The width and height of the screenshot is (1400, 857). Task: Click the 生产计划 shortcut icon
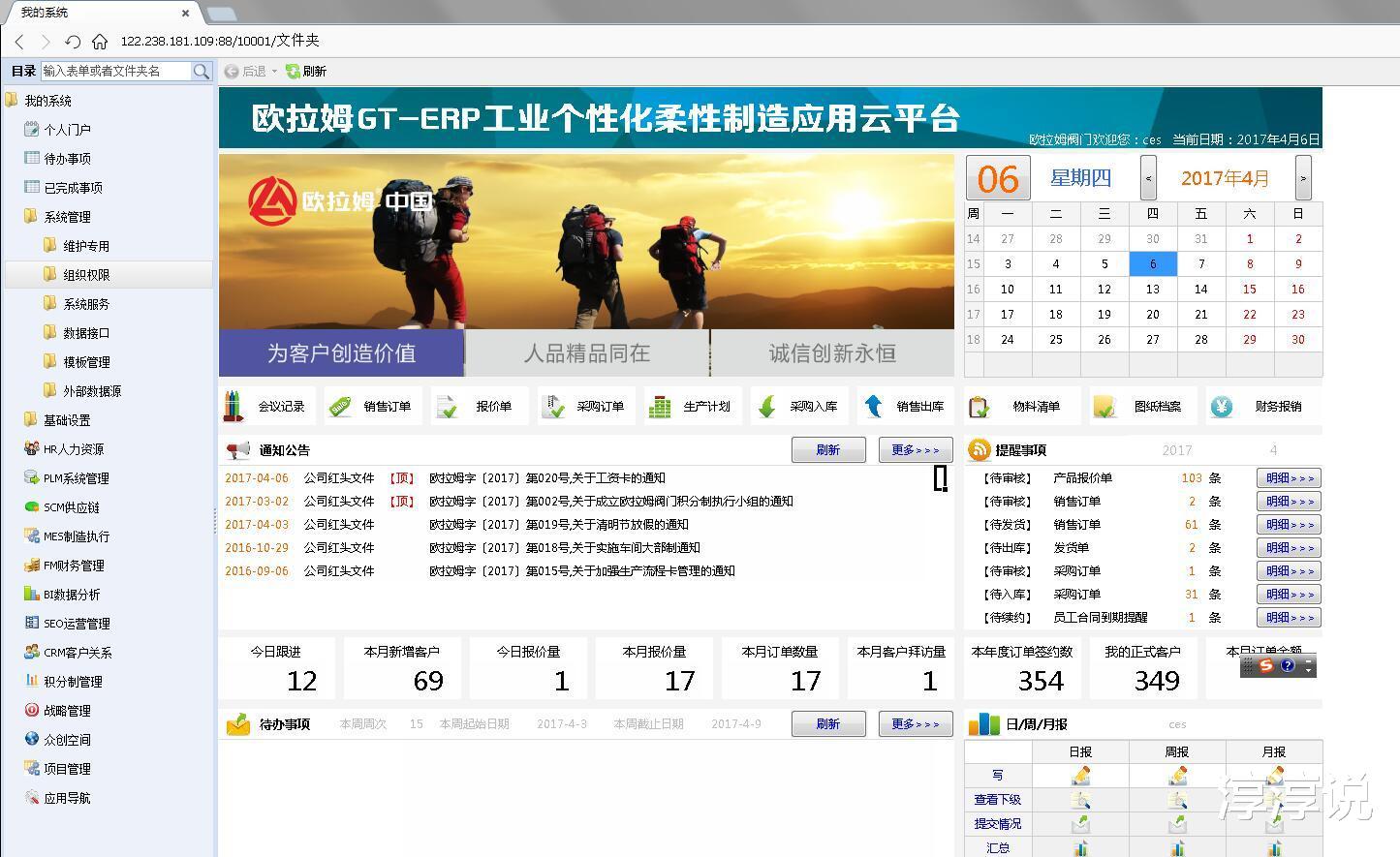(660, 407)
